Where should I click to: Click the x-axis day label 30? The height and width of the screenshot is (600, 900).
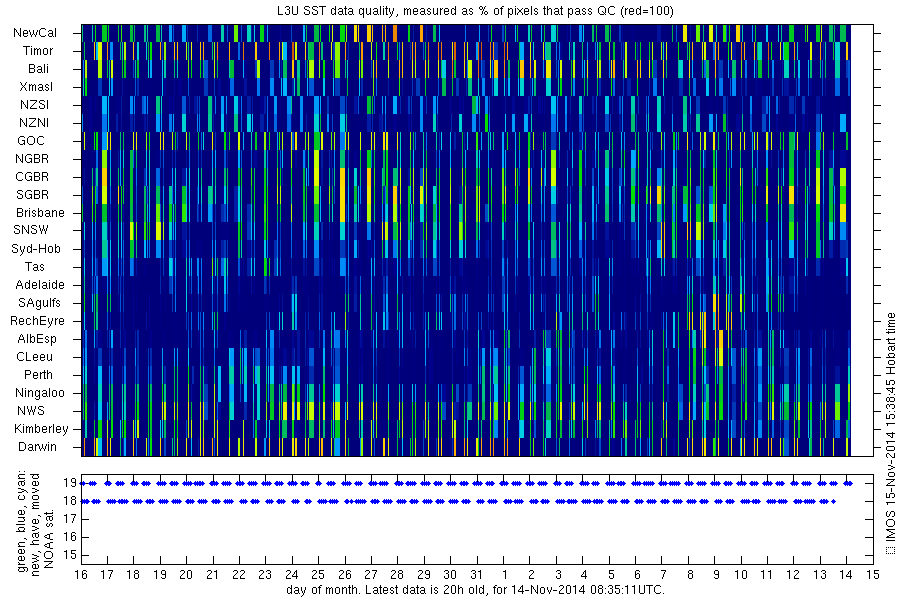[x=450, y=575]
